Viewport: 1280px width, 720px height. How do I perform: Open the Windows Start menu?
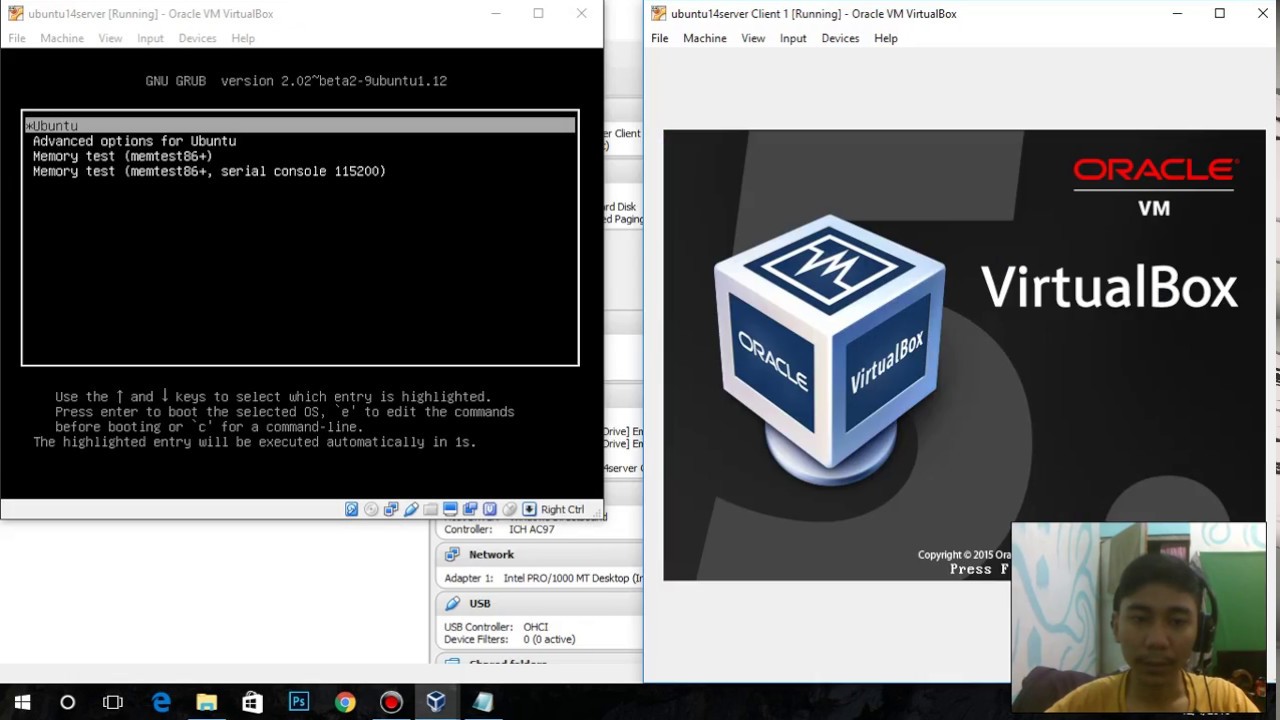pos(22,702)
